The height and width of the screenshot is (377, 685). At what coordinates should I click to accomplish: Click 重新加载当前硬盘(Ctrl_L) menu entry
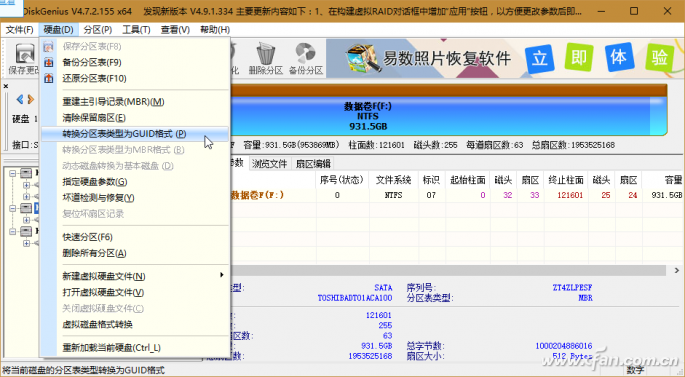pyautogui.click(x=135, y=348)
